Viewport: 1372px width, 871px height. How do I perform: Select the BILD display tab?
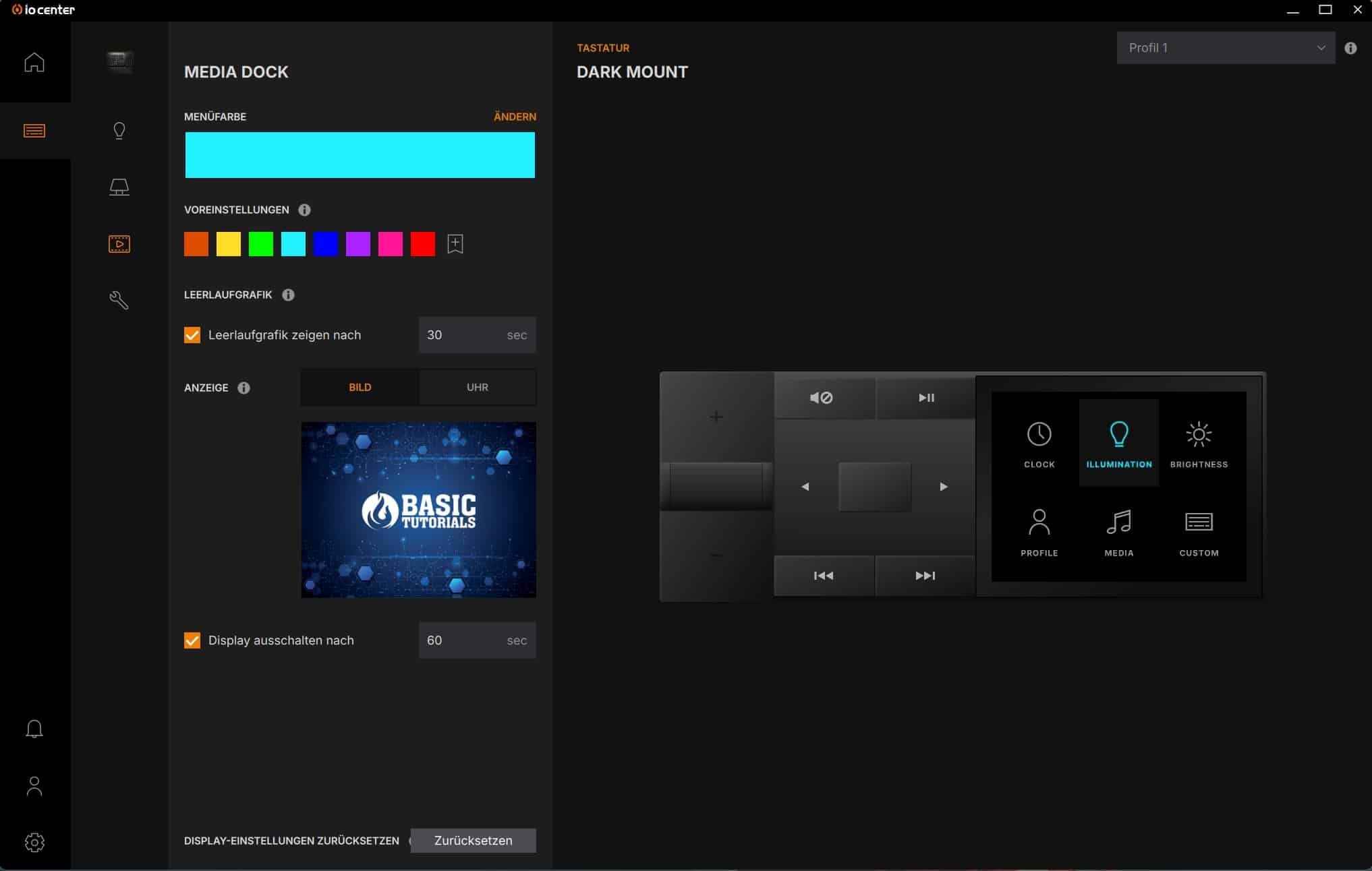pos(360,388)
